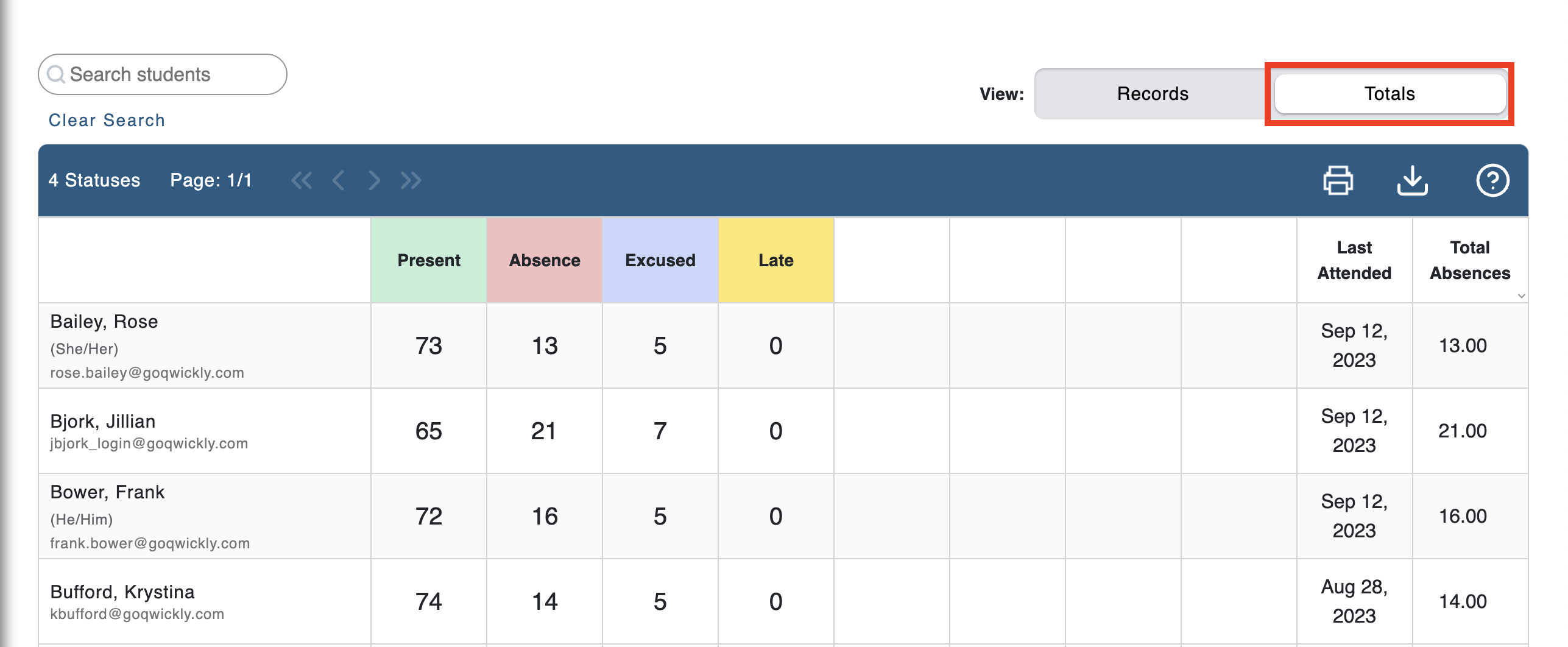
Task: Select the green Present status header
Action: [x=428, y=260]
